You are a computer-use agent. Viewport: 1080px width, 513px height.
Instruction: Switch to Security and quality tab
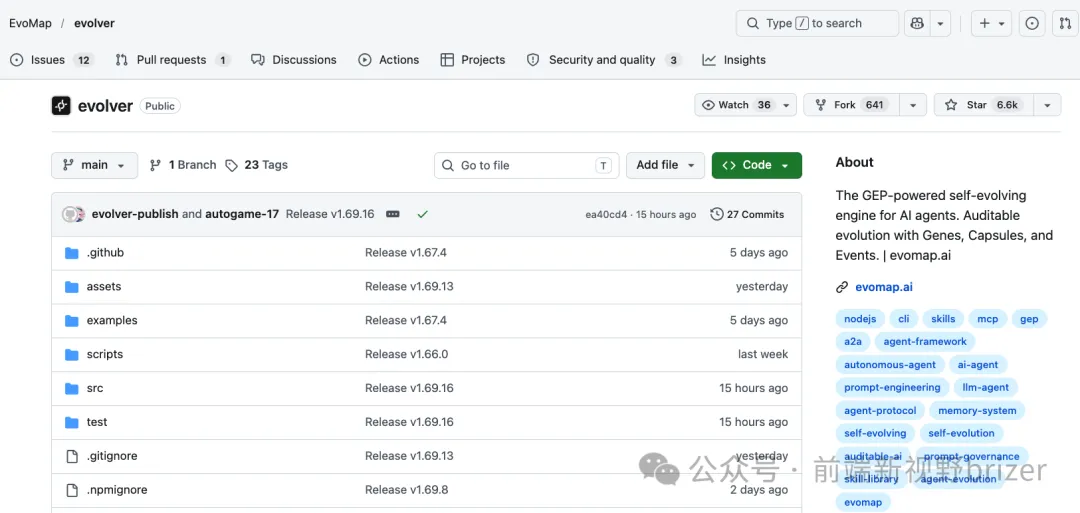click(x=604, y=60)
